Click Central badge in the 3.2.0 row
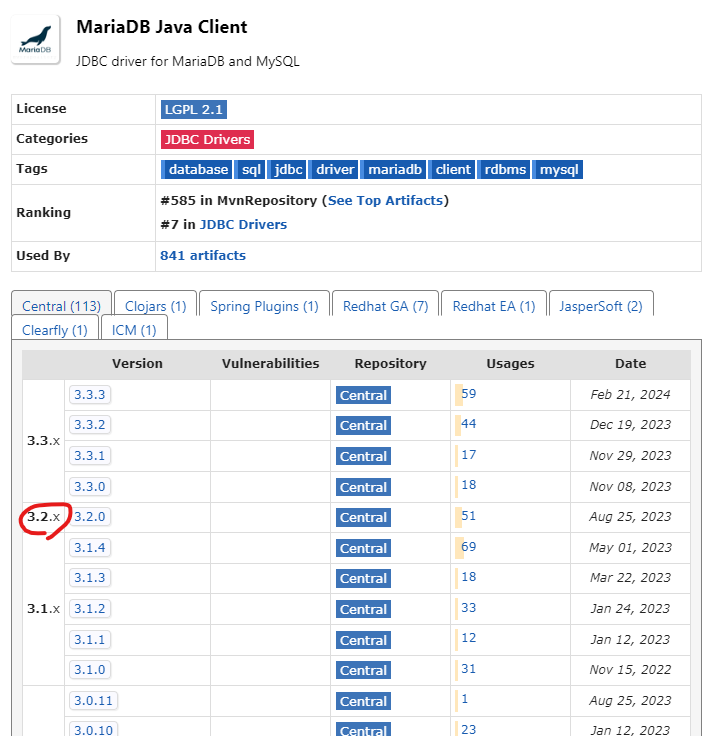 (363, 517)
